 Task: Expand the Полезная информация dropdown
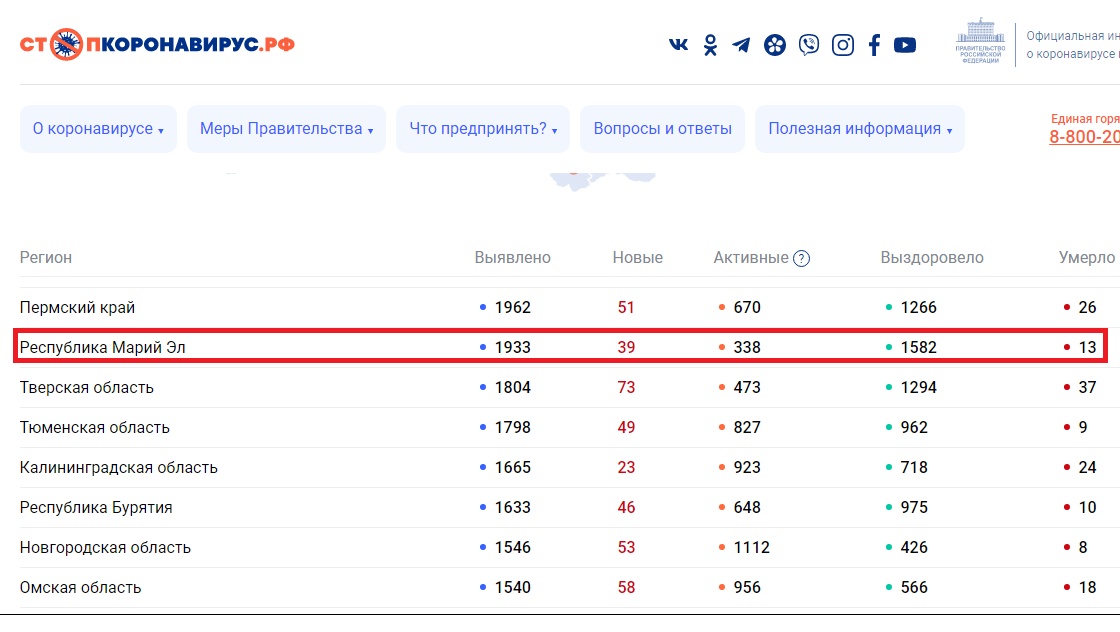[x=859, y=129]
